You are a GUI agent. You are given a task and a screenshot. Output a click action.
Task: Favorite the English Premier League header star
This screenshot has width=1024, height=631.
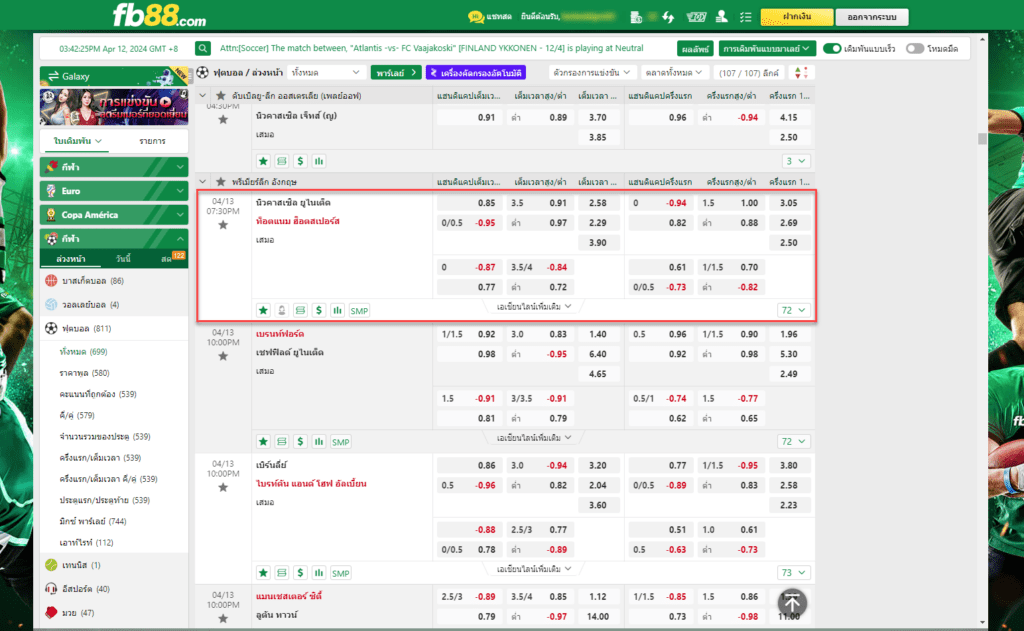point(221,182)
